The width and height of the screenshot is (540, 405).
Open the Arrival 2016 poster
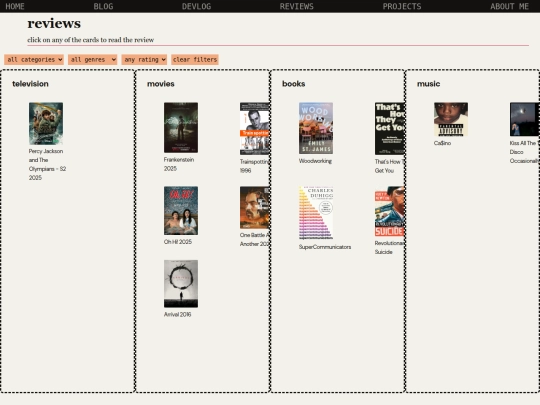click(x=181, y=284)
